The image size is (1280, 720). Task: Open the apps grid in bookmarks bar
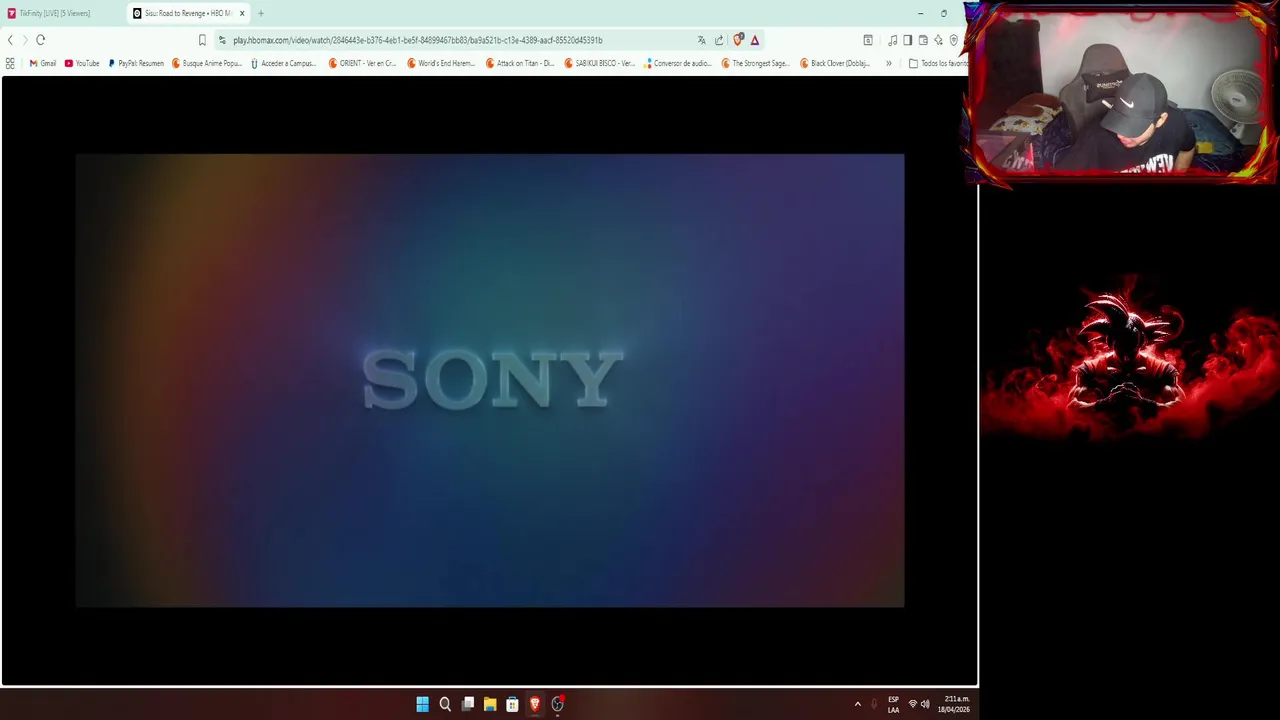pyautogui.click(x=10, y=63)
